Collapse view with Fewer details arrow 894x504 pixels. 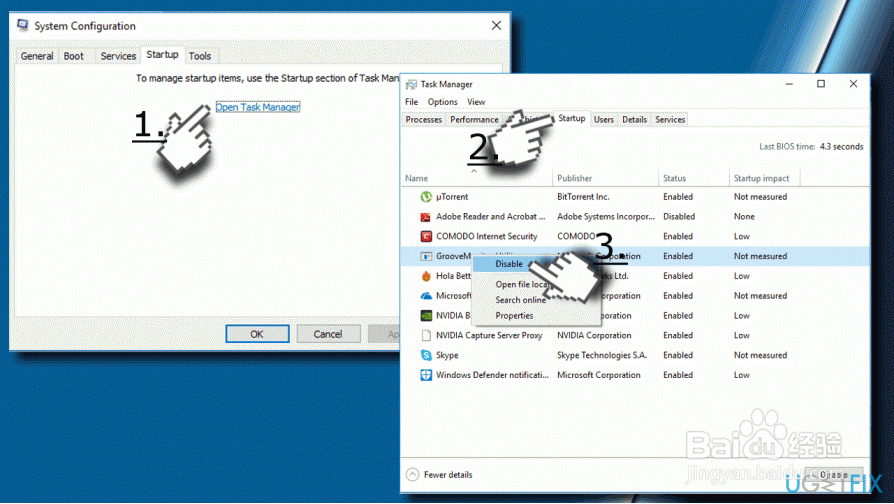[x=413, y=474]
